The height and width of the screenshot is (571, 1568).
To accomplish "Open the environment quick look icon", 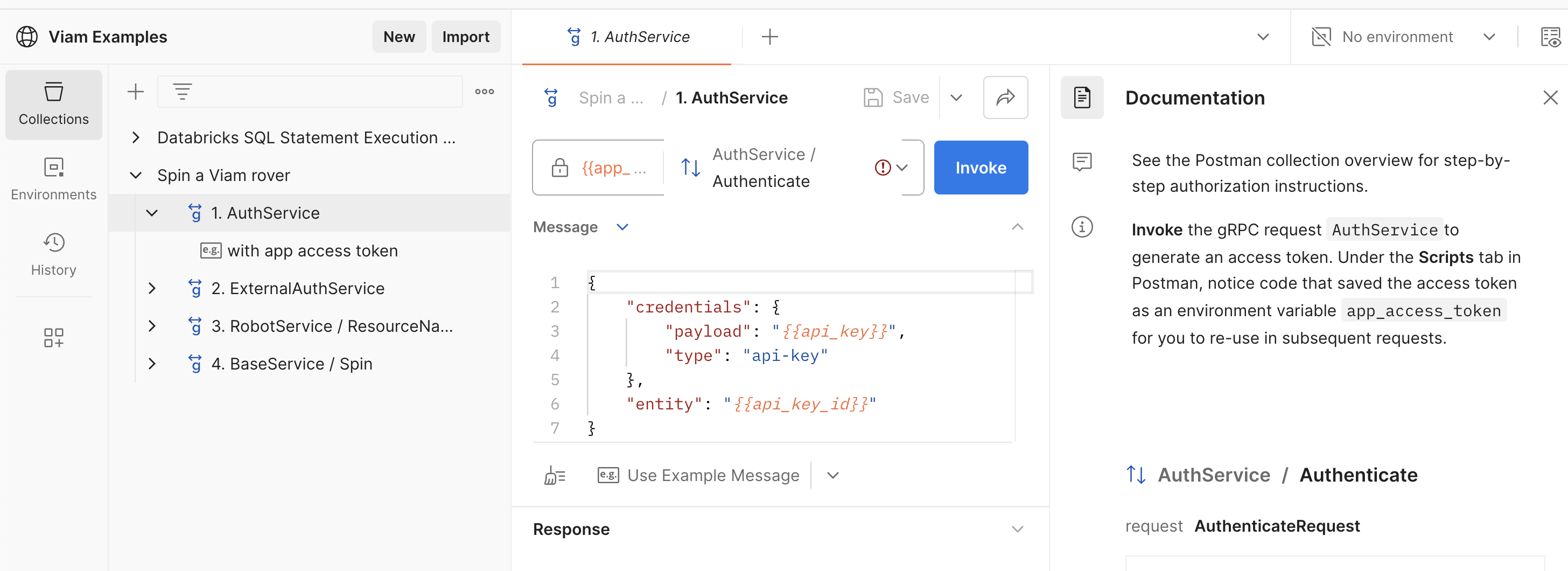I will click(x=1550, y=37).
